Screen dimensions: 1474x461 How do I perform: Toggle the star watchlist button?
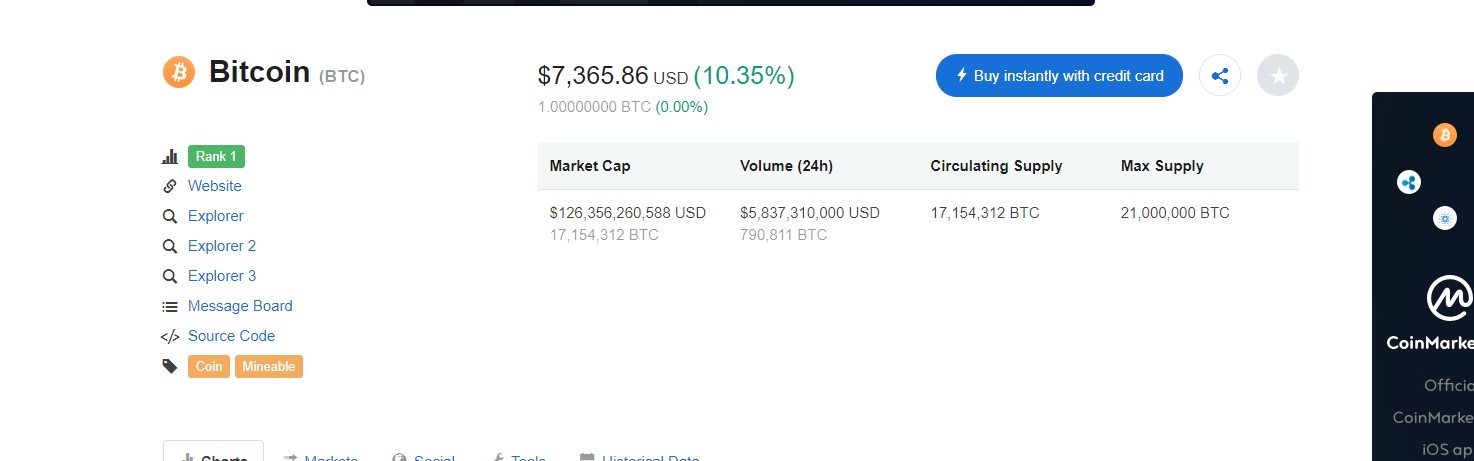pyautogui.click(x=1278, y=76)
